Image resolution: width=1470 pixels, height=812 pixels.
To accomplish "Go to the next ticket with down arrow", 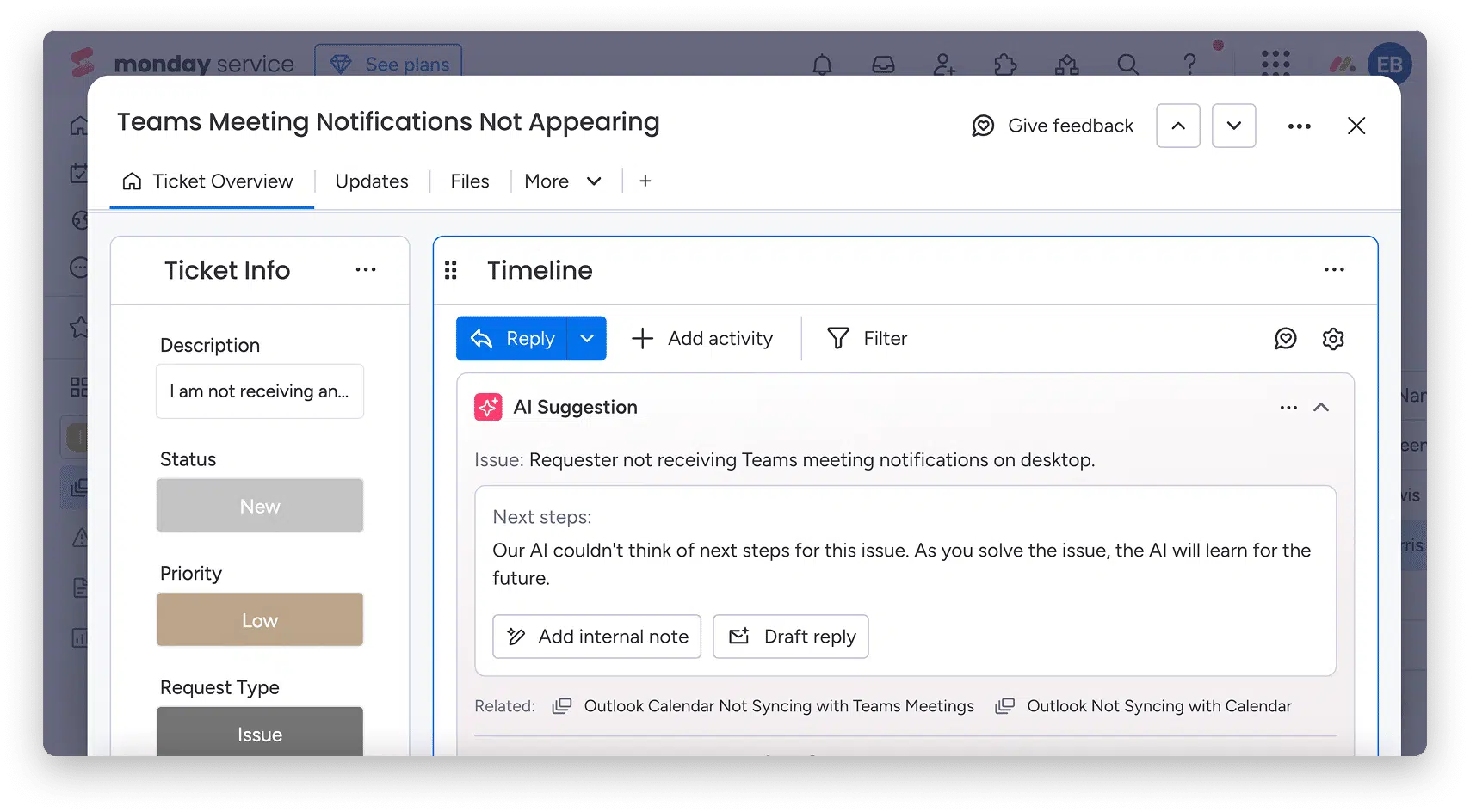I will pos(1233,126).
